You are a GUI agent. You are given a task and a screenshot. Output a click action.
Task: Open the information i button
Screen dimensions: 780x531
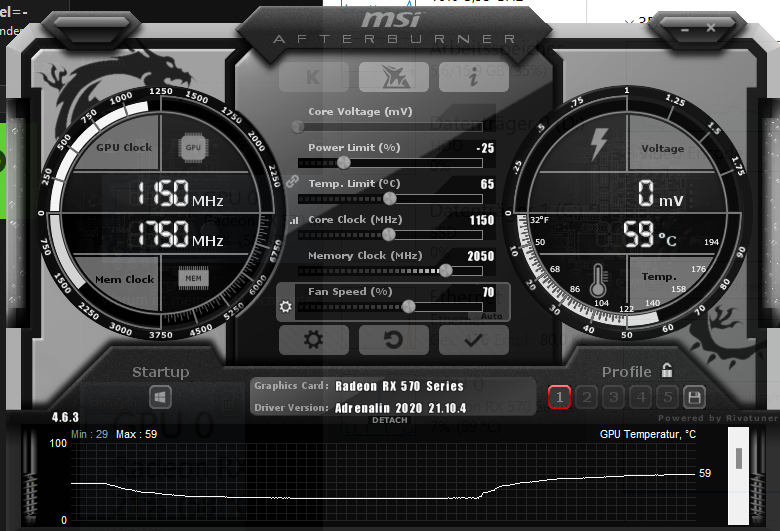[x=474, y=77]
